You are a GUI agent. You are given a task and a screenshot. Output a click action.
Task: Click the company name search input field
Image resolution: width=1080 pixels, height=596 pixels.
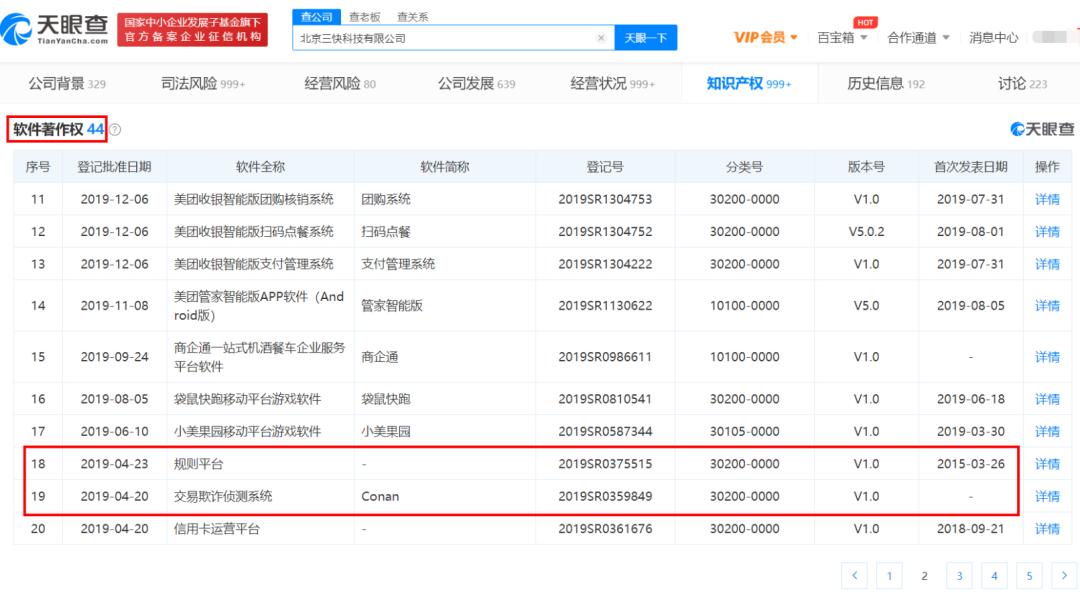[440, 36]
